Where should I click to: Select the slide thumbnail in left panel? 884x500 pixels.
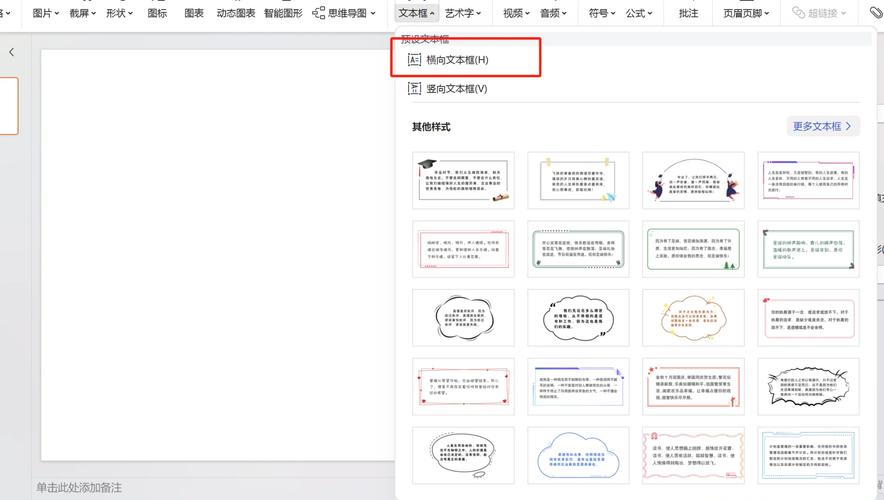[8, 106]
